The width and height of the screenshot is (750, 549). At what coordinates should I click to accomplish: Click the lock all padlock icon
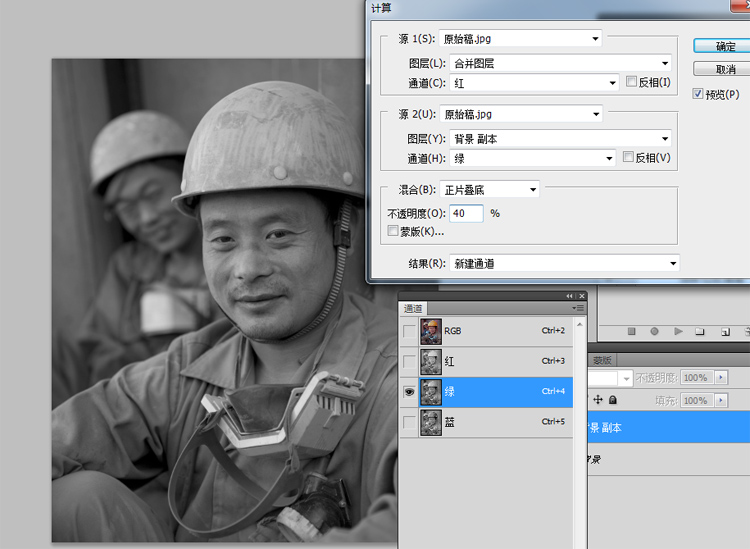(613, 399)
